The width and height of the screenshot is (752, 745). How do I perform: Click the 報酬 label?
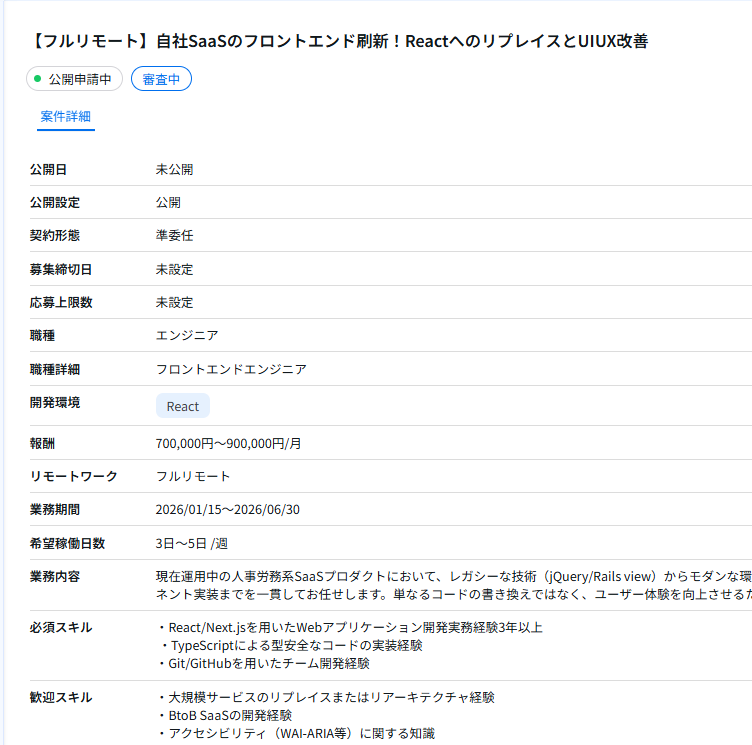click(x=42, y=443)
